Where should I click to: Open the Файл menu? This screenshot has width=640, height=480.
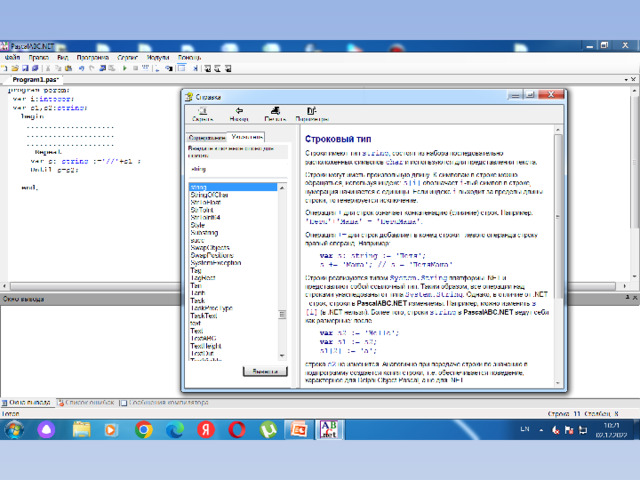coord(12,58)
